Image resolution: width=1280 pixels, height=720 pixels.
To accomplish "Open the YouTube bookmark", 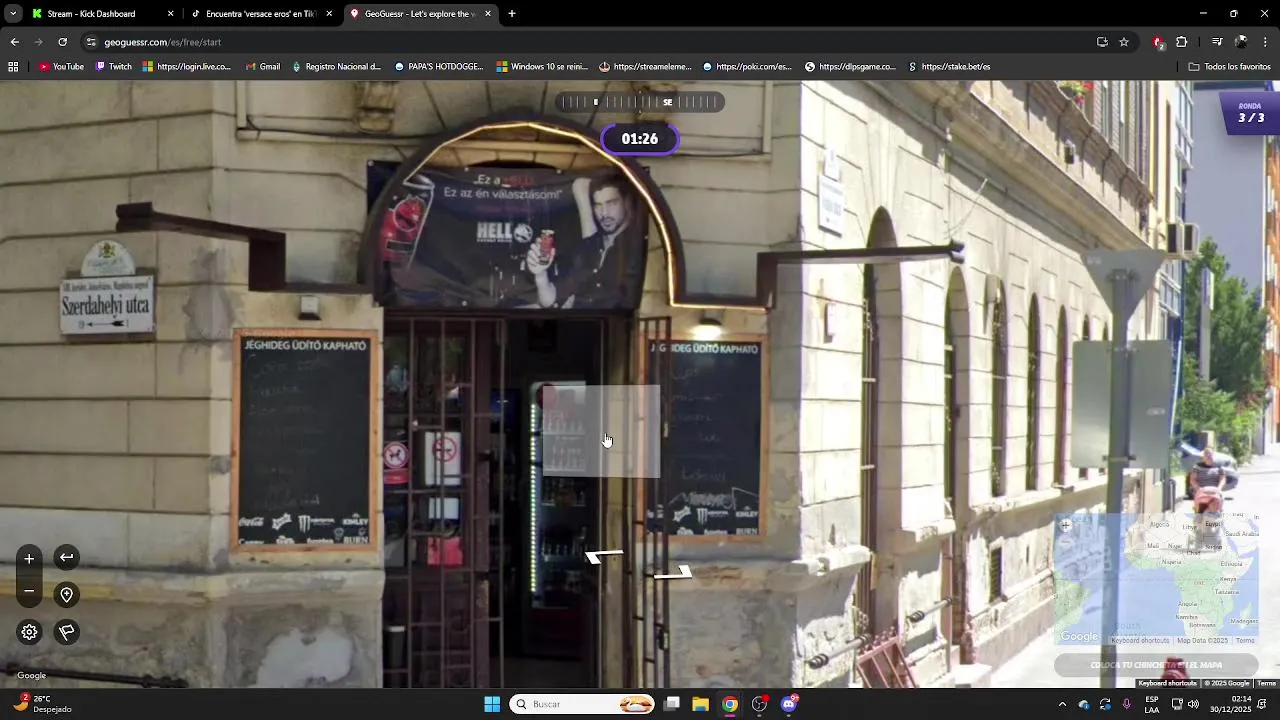I will tap(61, 67).
